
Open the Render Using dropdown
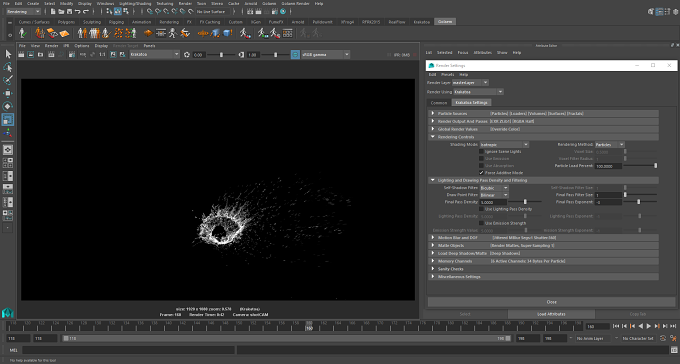[x=478, y=92]
